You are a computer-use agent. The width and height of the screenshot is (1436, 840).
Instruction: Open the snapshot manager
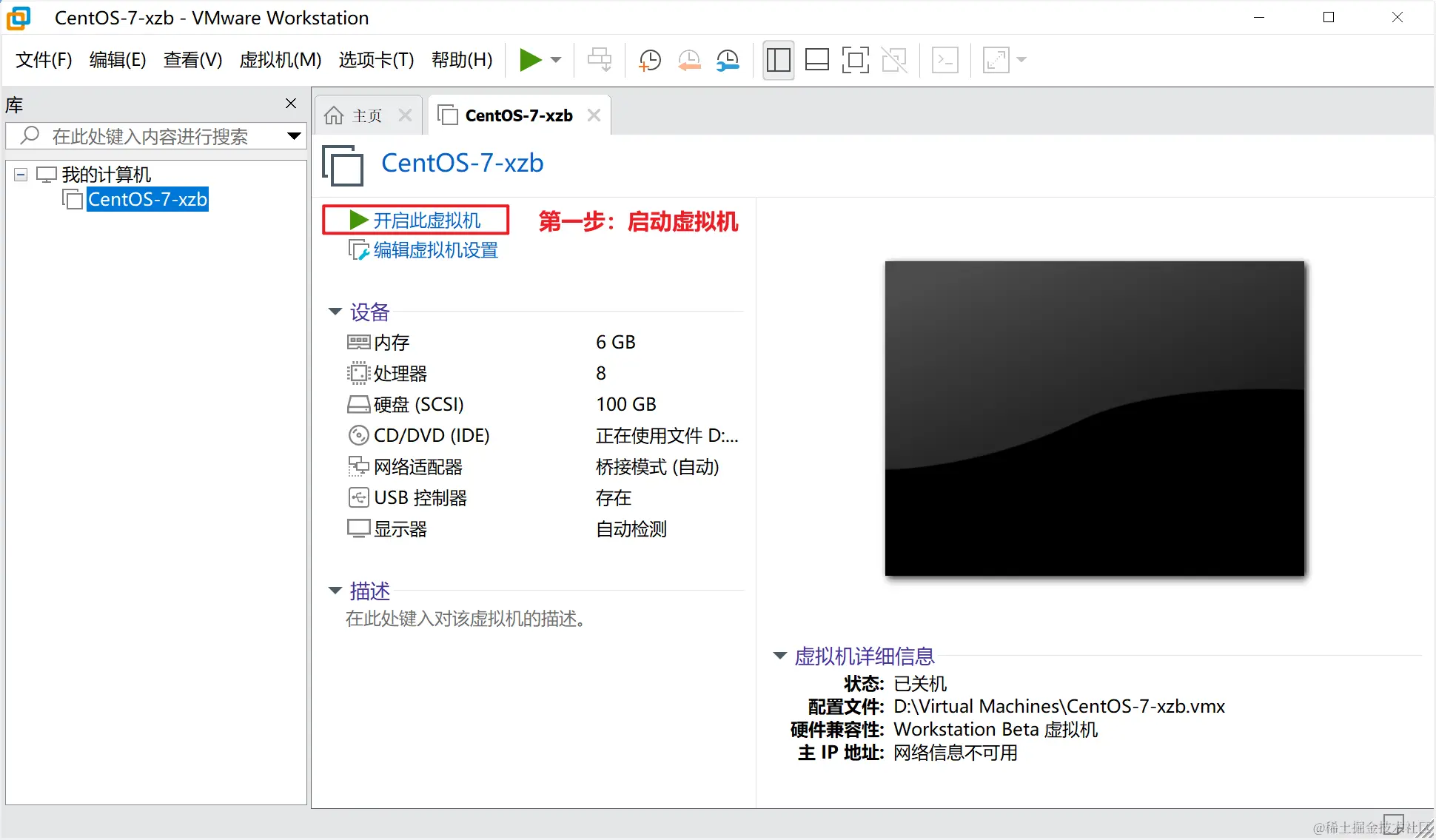(728, 60)
